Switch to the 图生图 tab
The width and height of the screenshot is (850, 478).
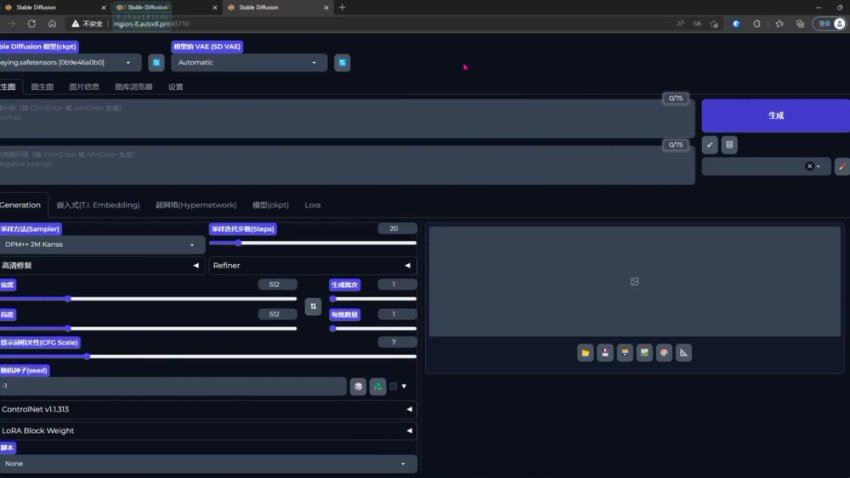click(42, 87)
